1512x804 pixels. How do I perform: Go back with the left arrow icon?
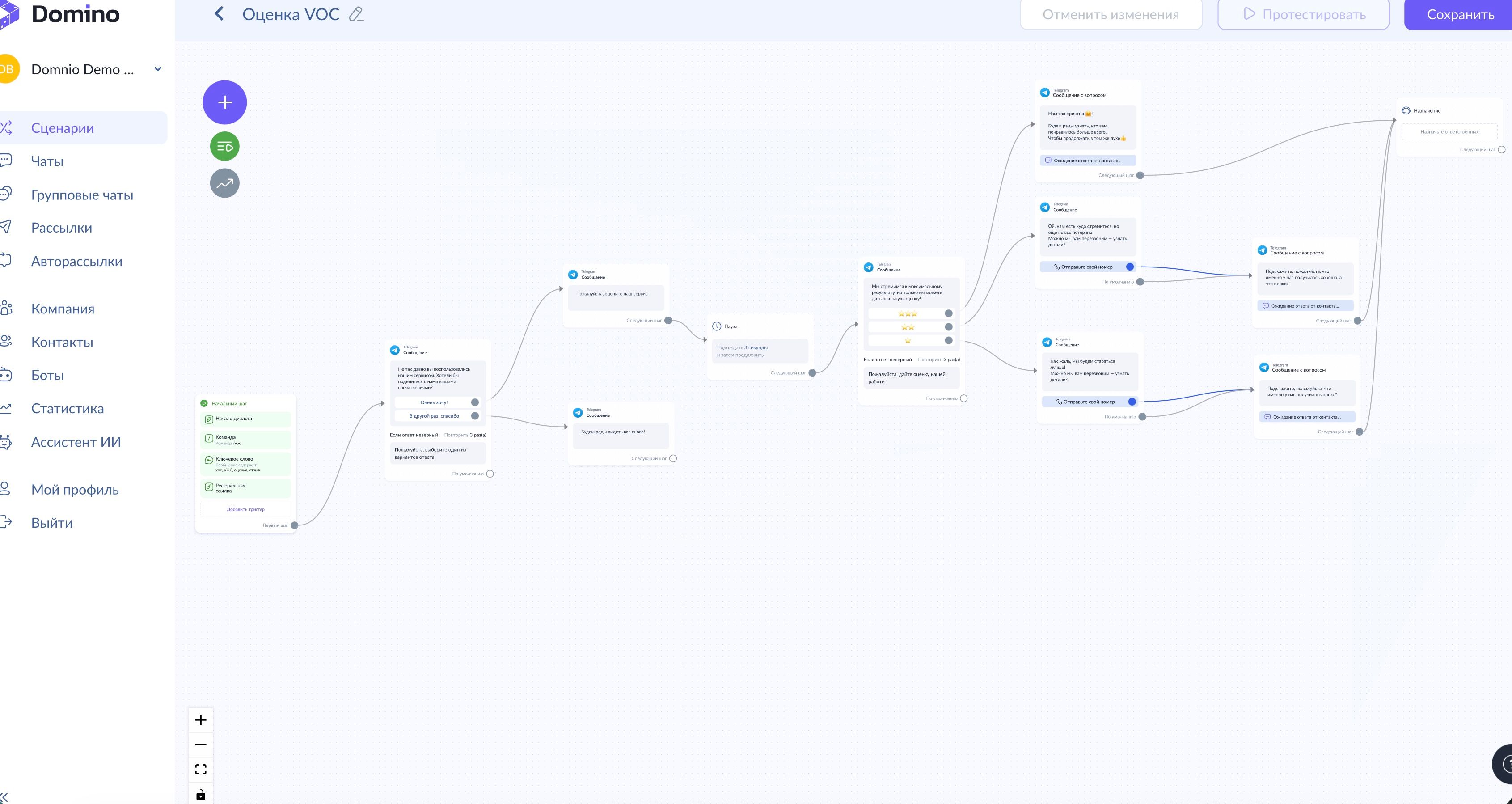tap(219, 13)
